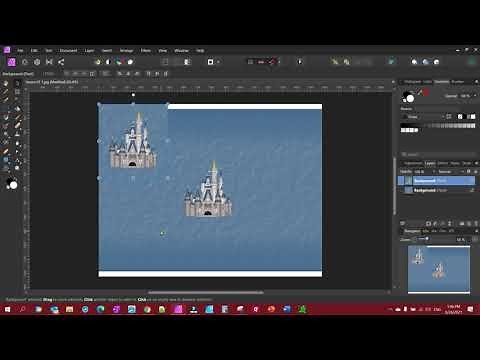Switch to the Brushes tab
The width and height of the screenshot is (480, 360).
coord(458,82)
